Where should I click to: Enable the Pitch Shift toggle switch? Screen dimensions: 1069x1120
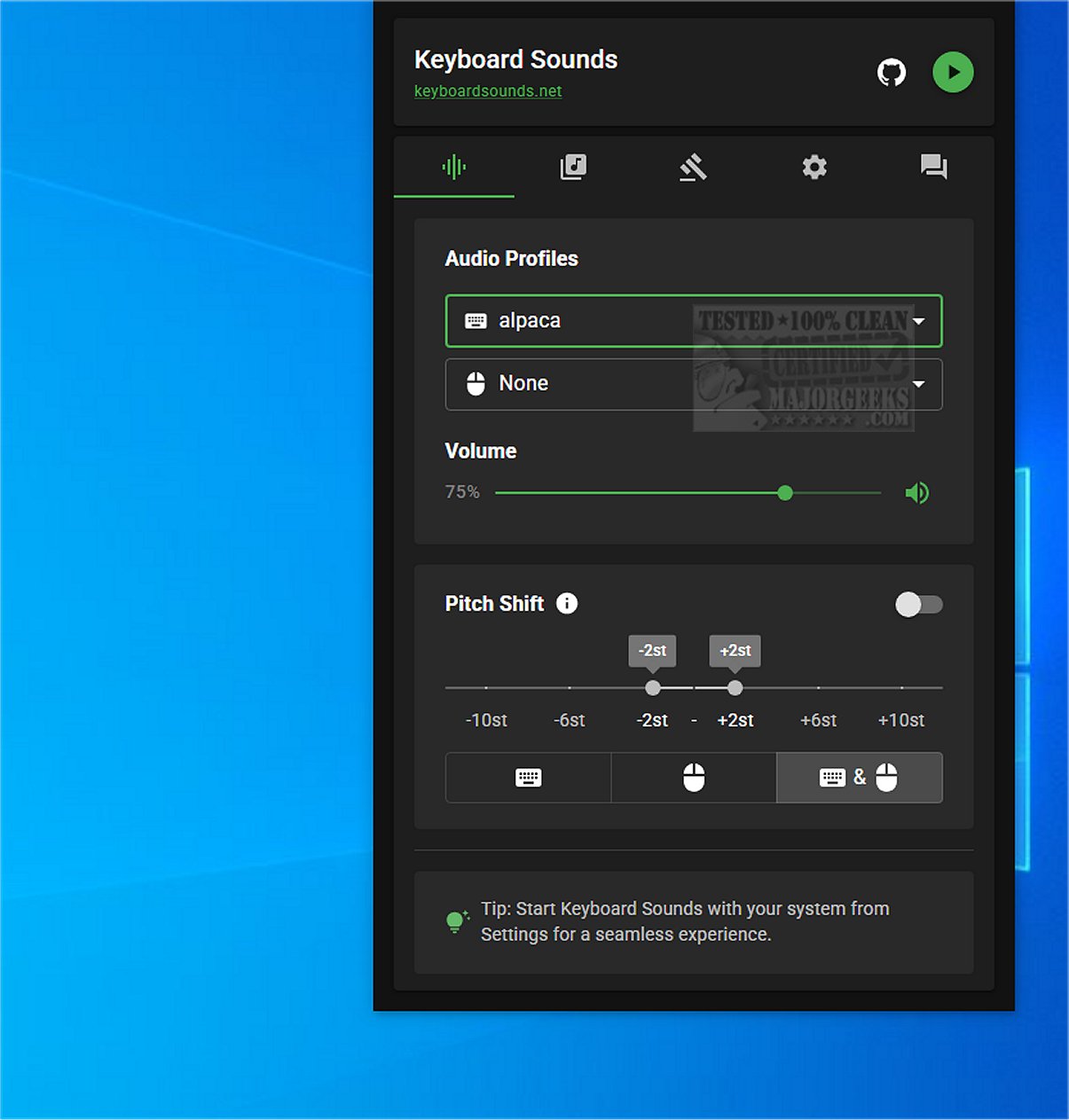[918, 605]
